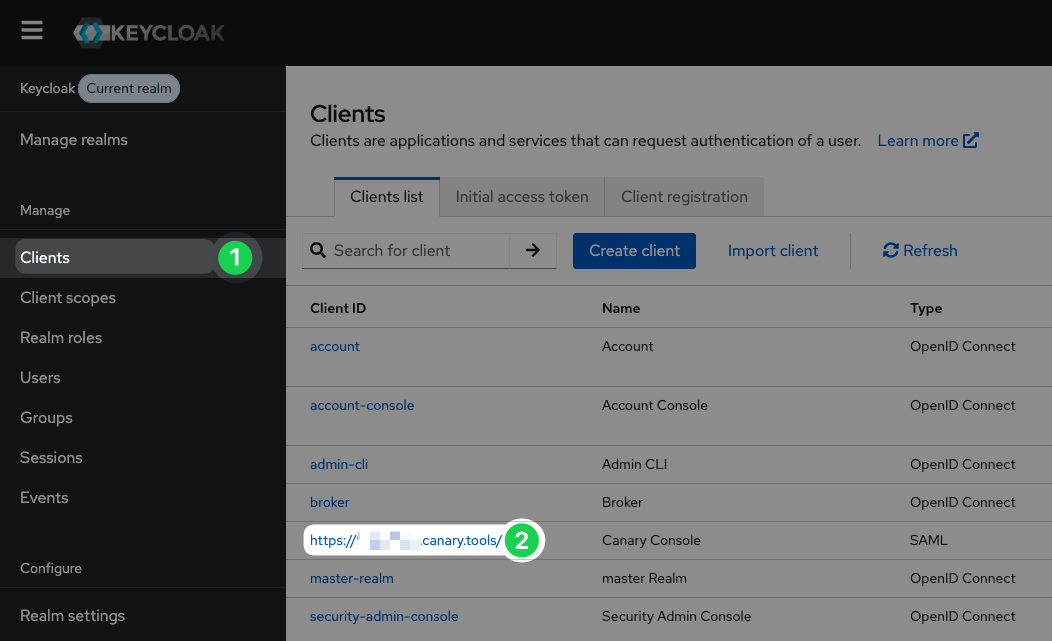Image resolution: width=1052 pixels, height=641 pixels.
Task: Open the Learn more external link icon
Action: pyautogui.click(x=971, y=140)
